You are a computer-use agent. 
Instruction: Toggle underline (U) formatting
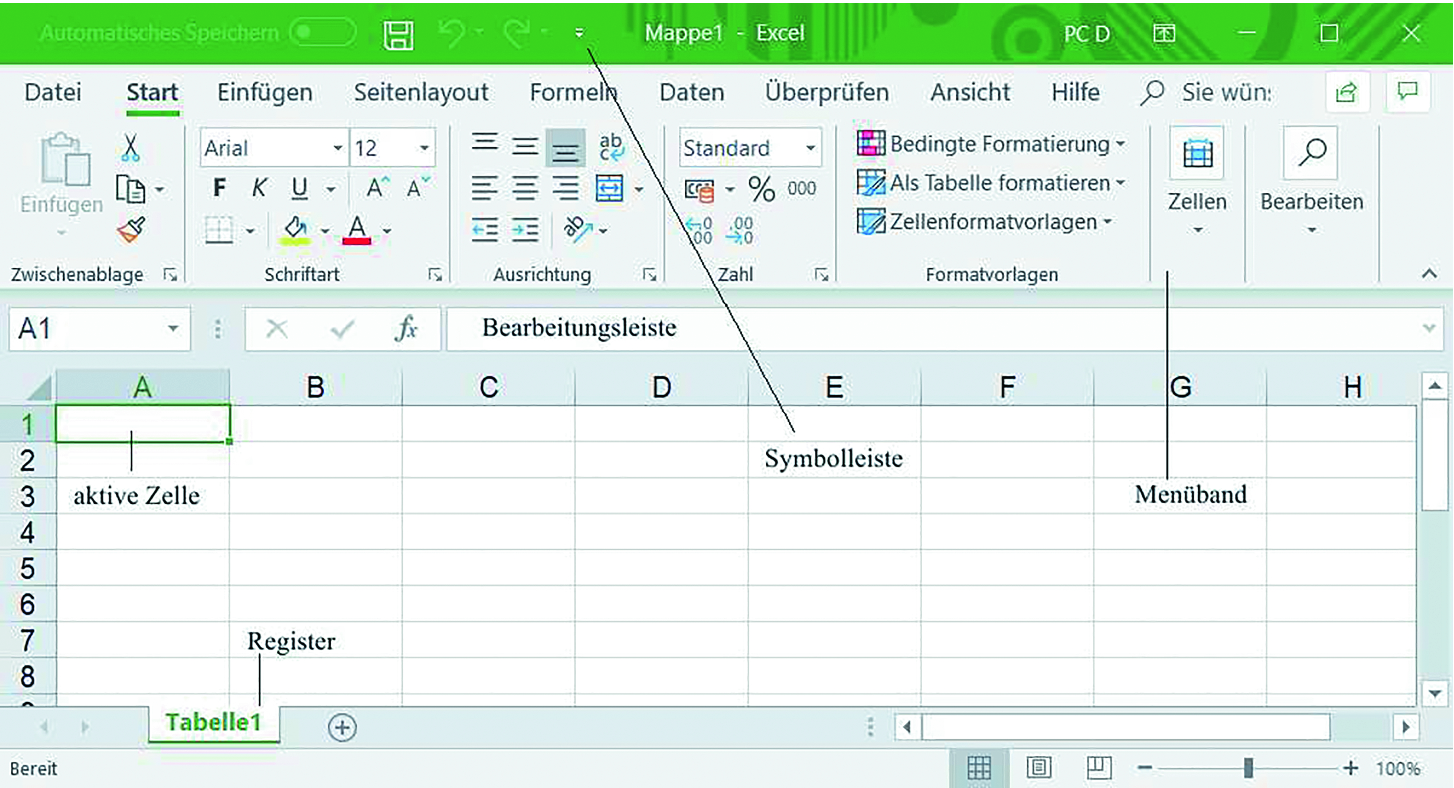pyautogui.click(x=299, y=188)
